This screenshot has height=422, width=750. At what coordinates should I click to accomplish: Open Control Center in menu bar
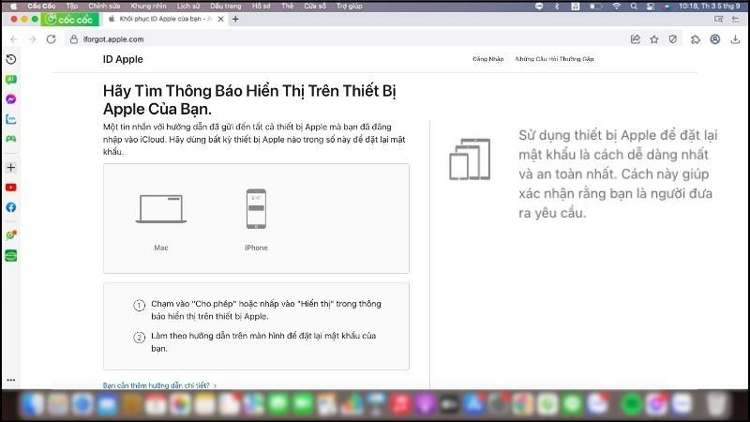click(x=650, y=6)
